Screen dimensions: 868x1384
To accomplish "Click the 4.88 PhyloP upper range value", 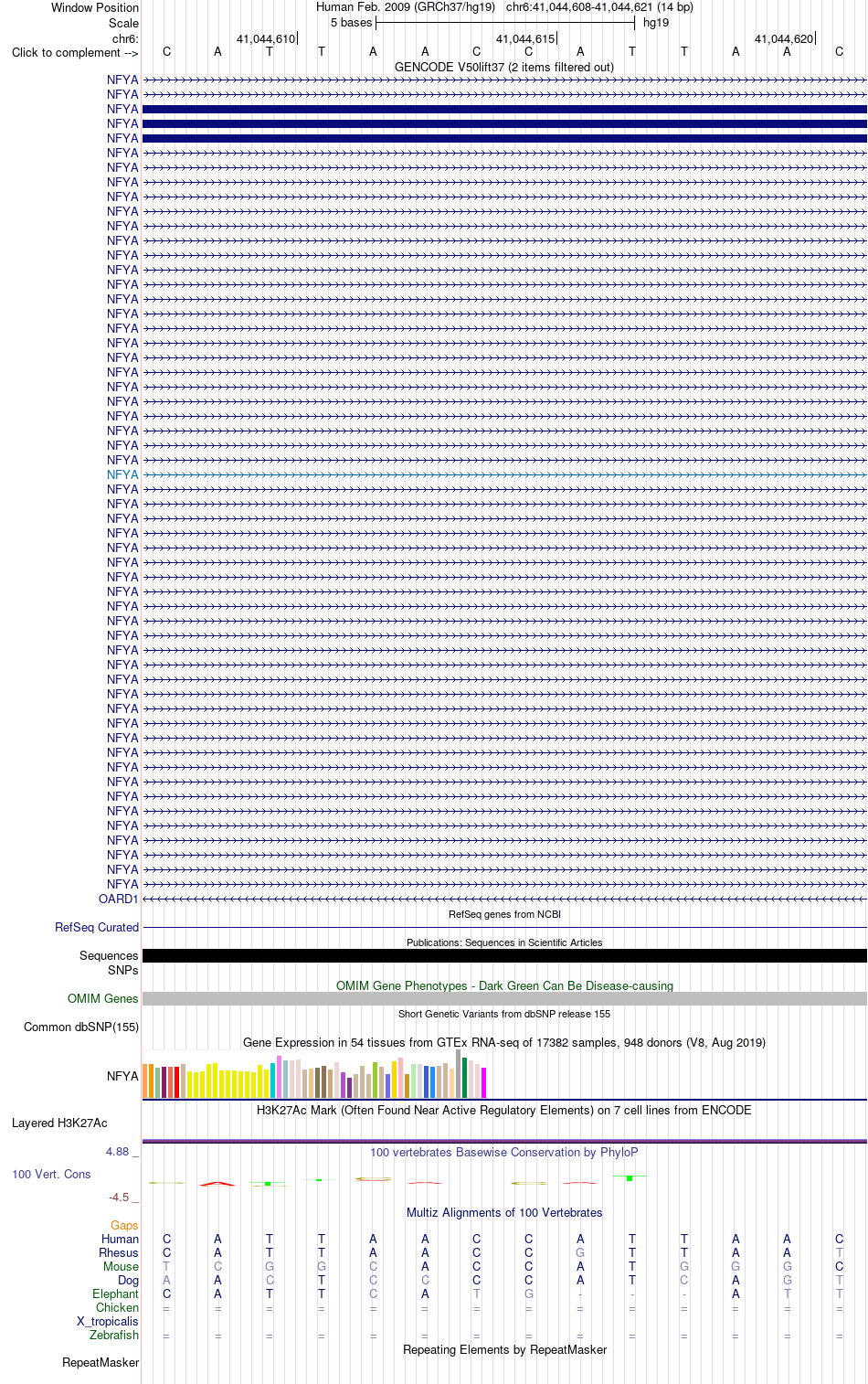I will 117,1152.
